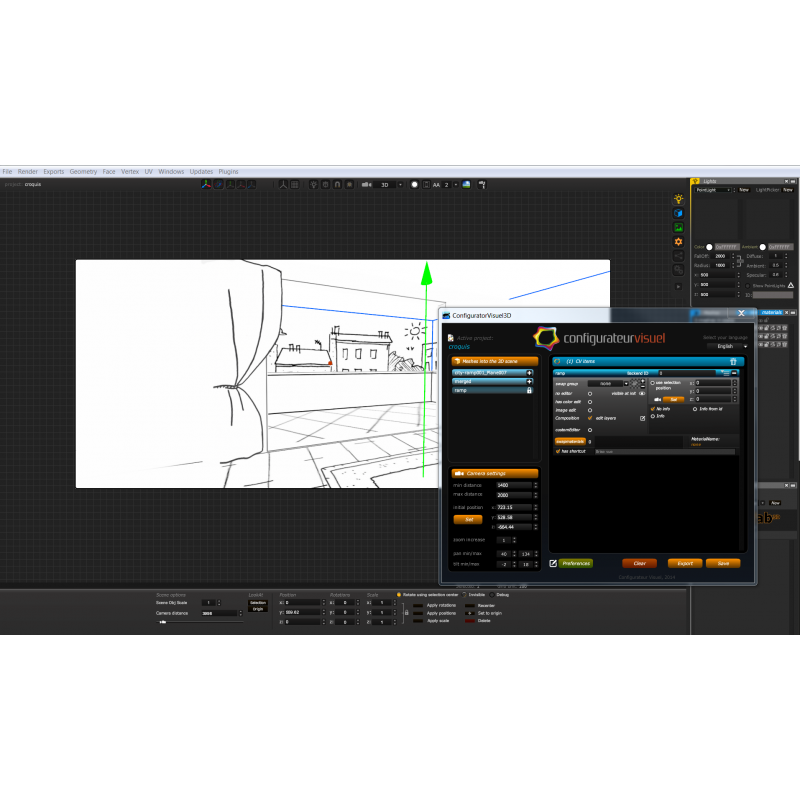Screen dimensions: 800x800
Task: Open the File menu
Action: (x=7, y=172)
